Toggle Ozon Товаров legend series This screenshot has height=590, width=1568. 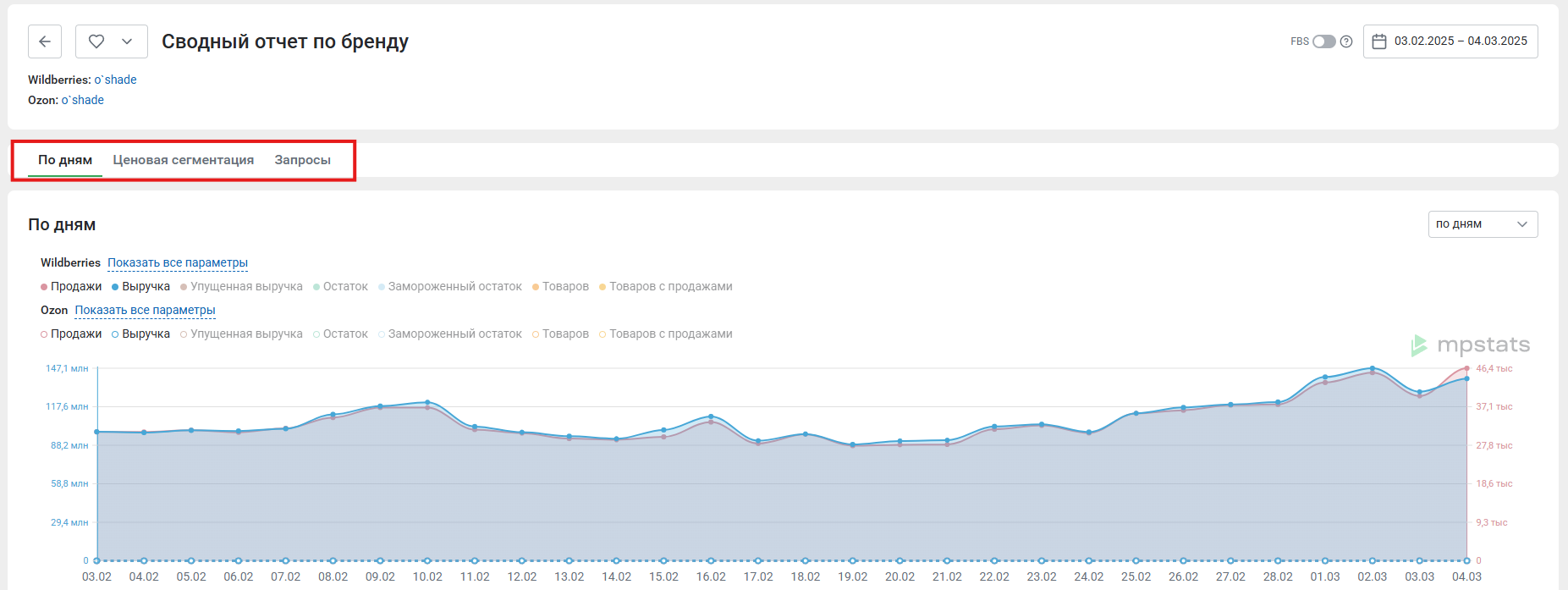(560, 334)
